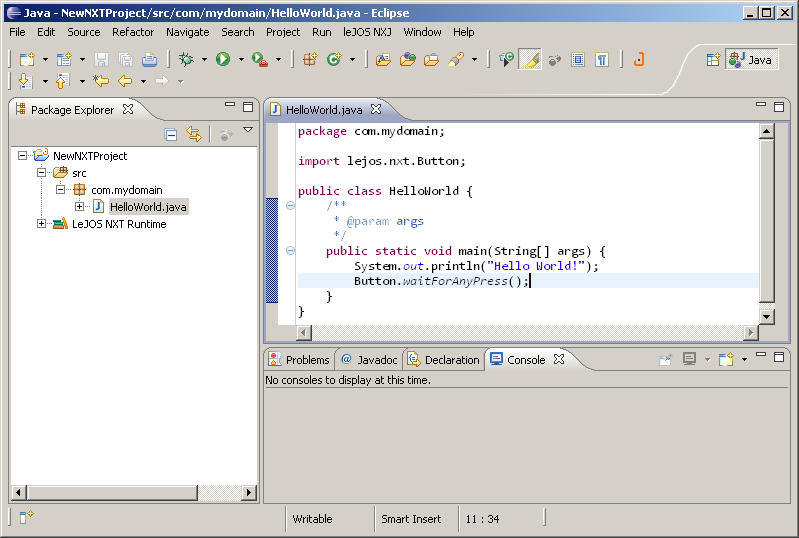
Task: Click the Print icon in toolbar
Action: point(149,60)
